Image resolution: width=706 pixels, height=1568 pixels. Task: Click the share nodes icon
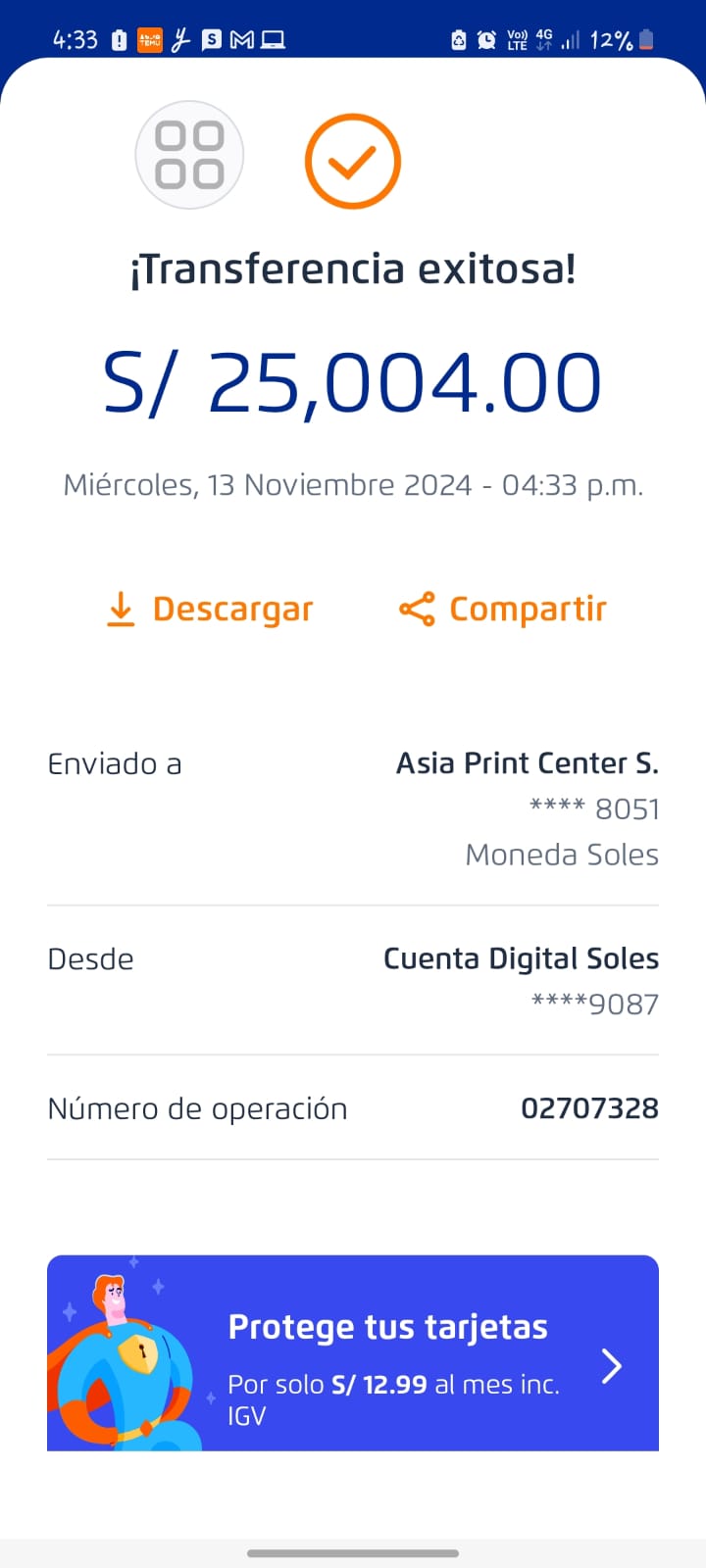[x=417, y=609]
